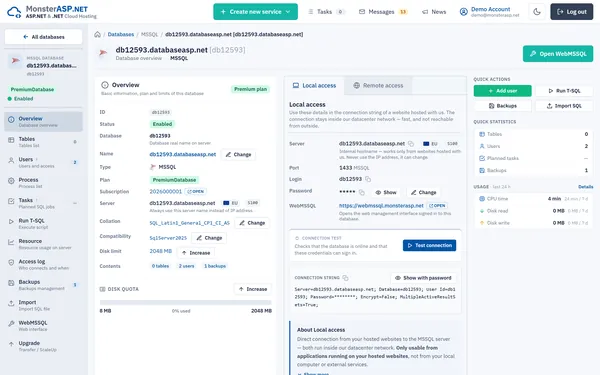600x375 pixels.
Task: Open Resource usage in the sidebar
Action: (43, 244)
